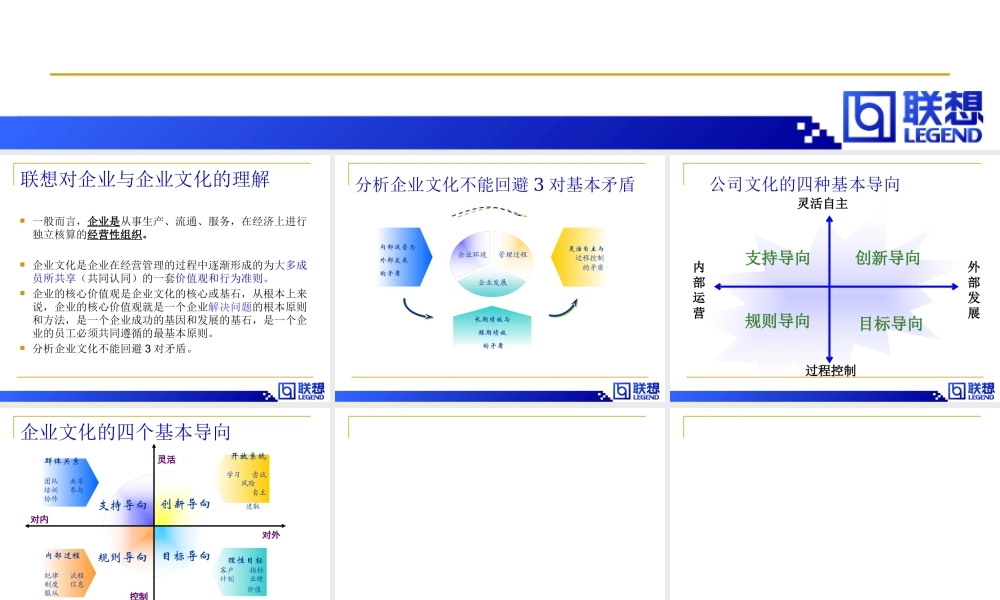This screenshot has height=600, width=1000.
Task: Click the blue 群体关系 shape
Action: pos(69,482)
